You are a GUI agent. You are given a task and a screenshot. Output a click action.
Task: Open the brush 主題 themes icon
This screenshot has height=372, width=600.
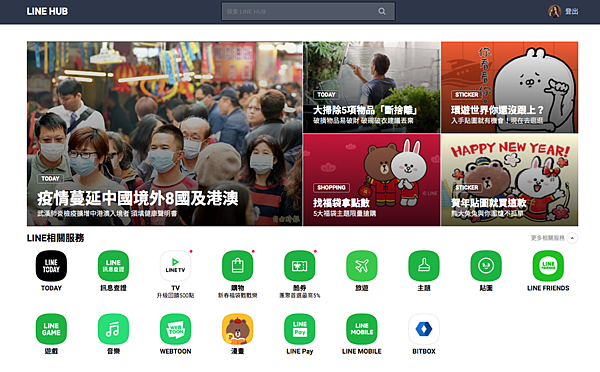424,266
